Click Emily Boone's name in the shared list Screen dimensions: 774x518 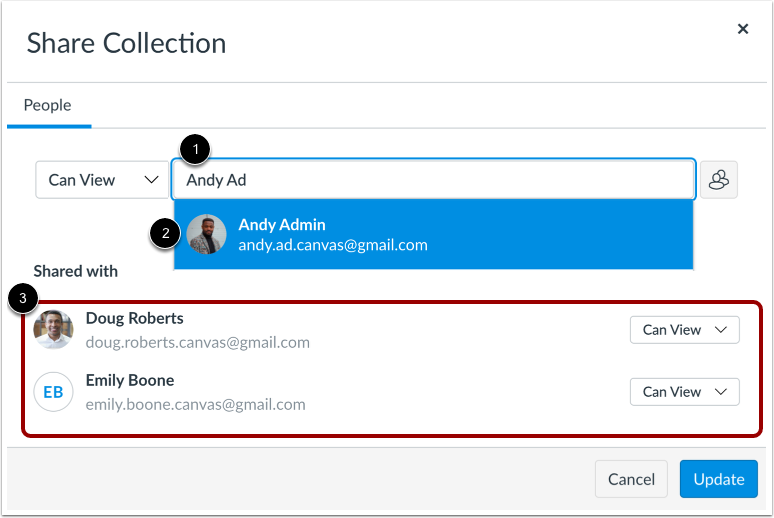(130, 380)
